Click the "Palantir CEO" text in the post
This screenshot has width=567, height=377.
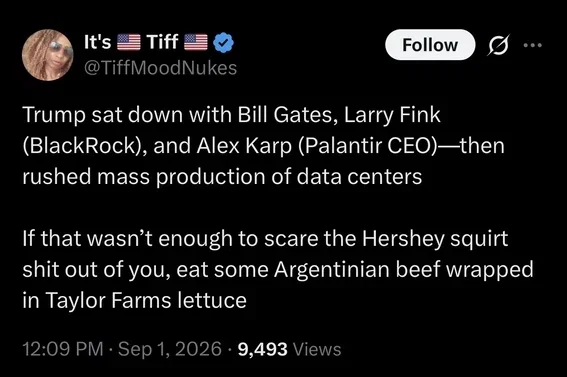(364, 146)
